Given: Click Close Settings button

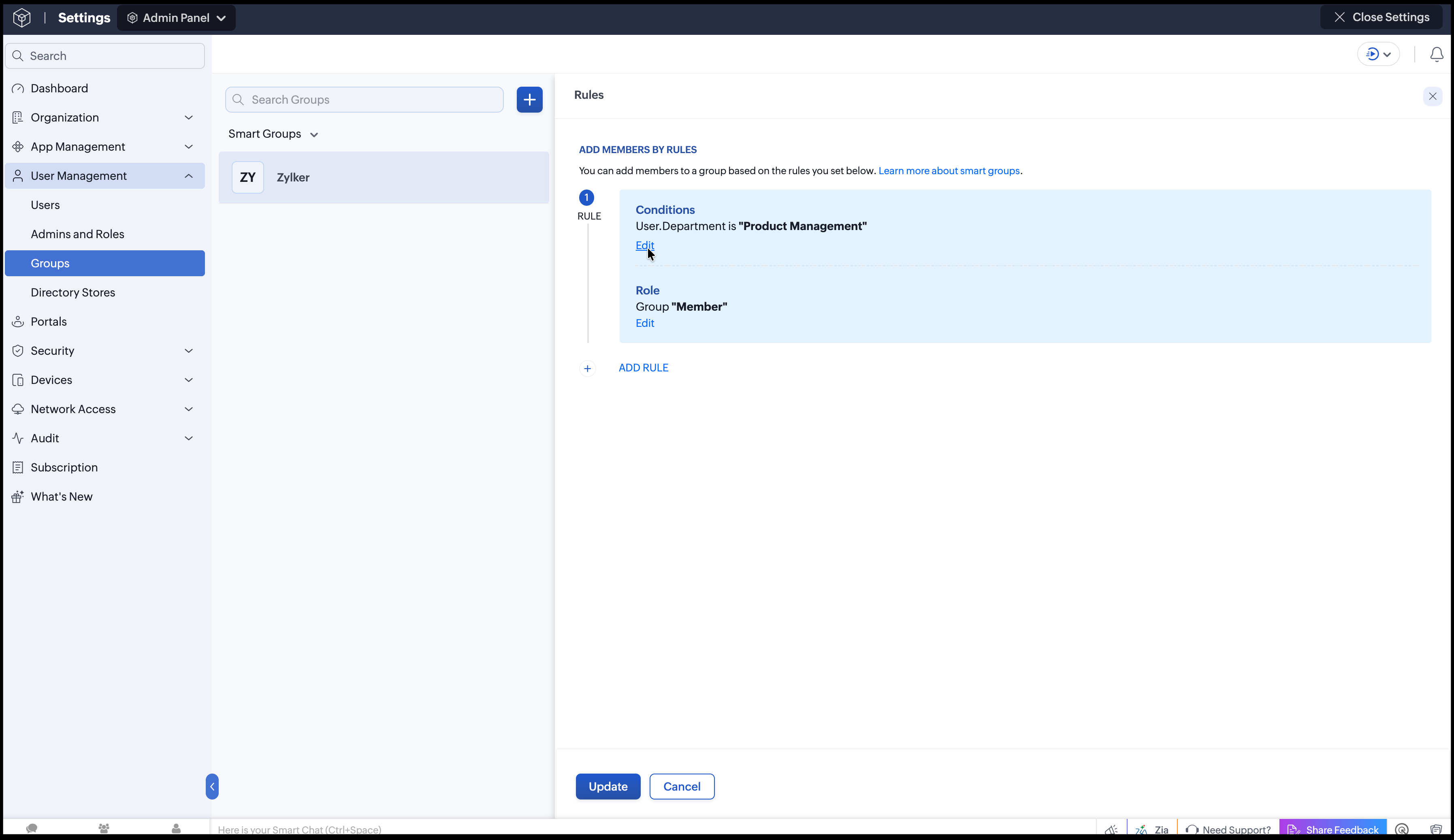Looking at the screenshot, I should [x=1382, y=17].
